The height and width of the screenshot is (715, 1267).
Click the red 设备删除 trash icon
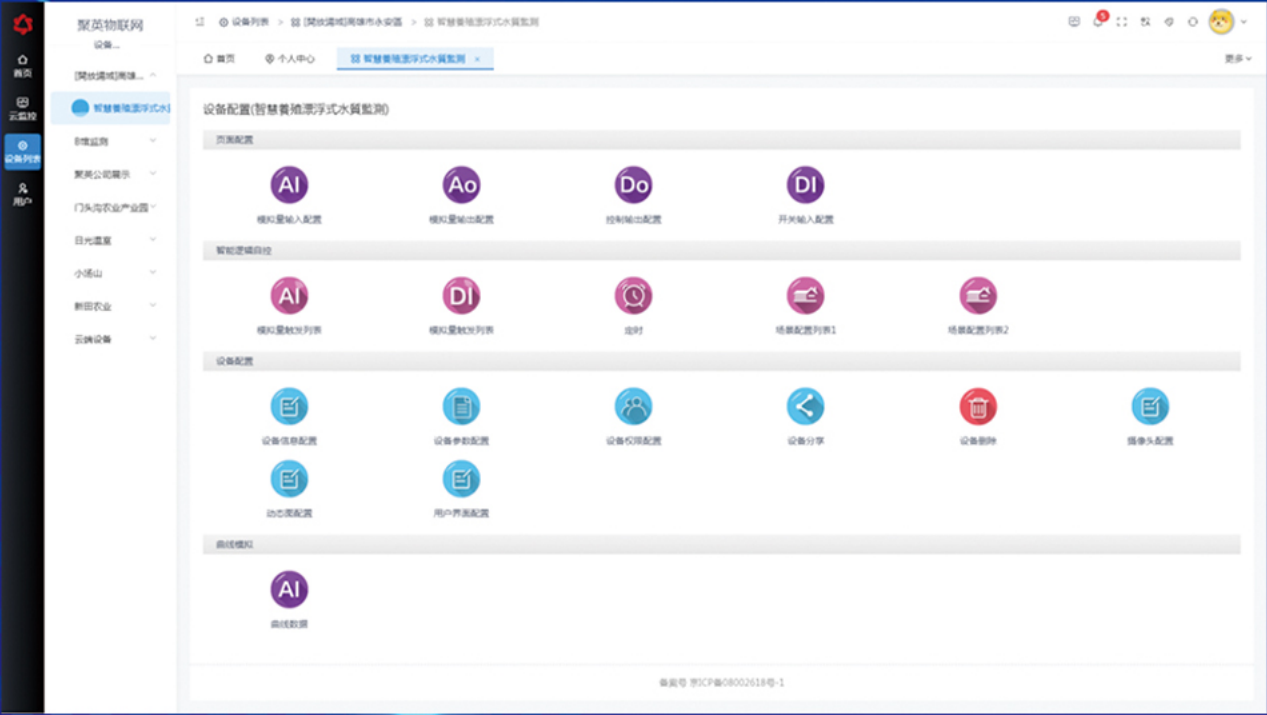978,407
